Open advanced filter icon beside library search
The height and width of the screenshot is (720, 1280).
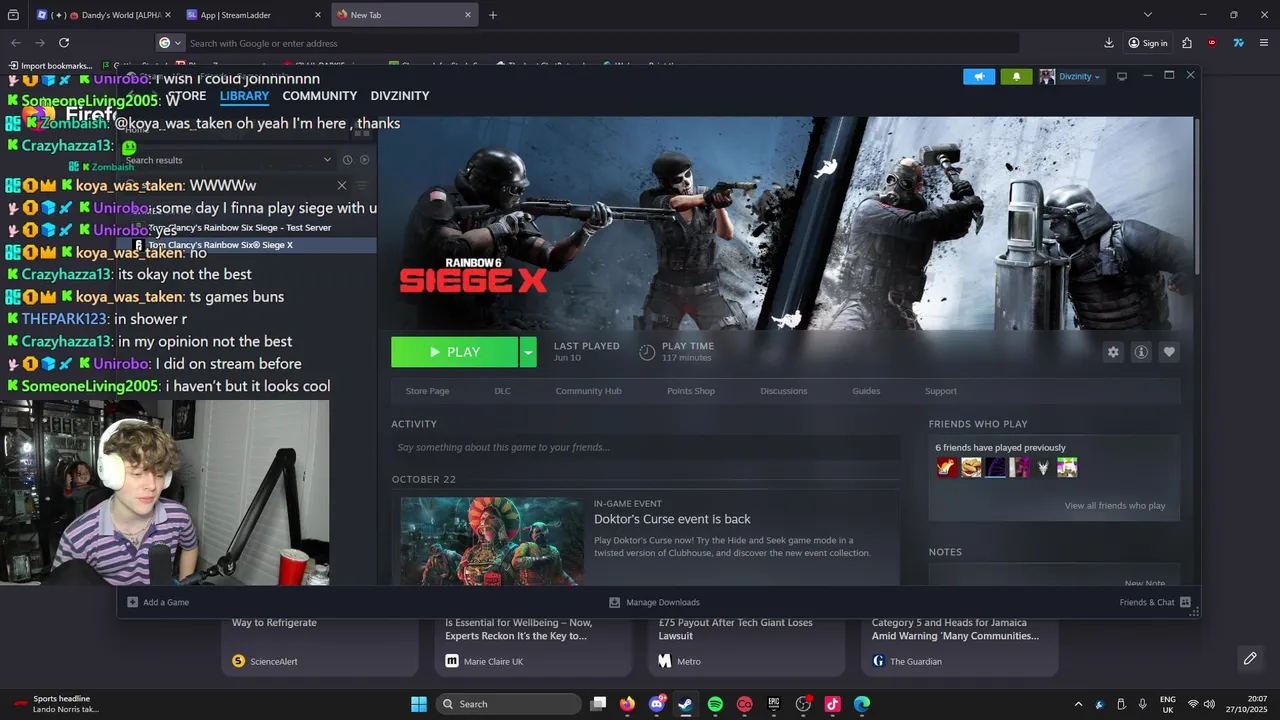[x=362, y=185]
